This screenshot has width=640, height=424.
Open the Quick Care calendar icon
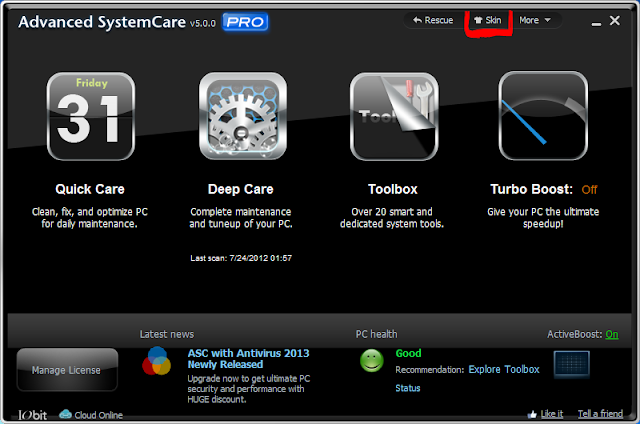91,117
